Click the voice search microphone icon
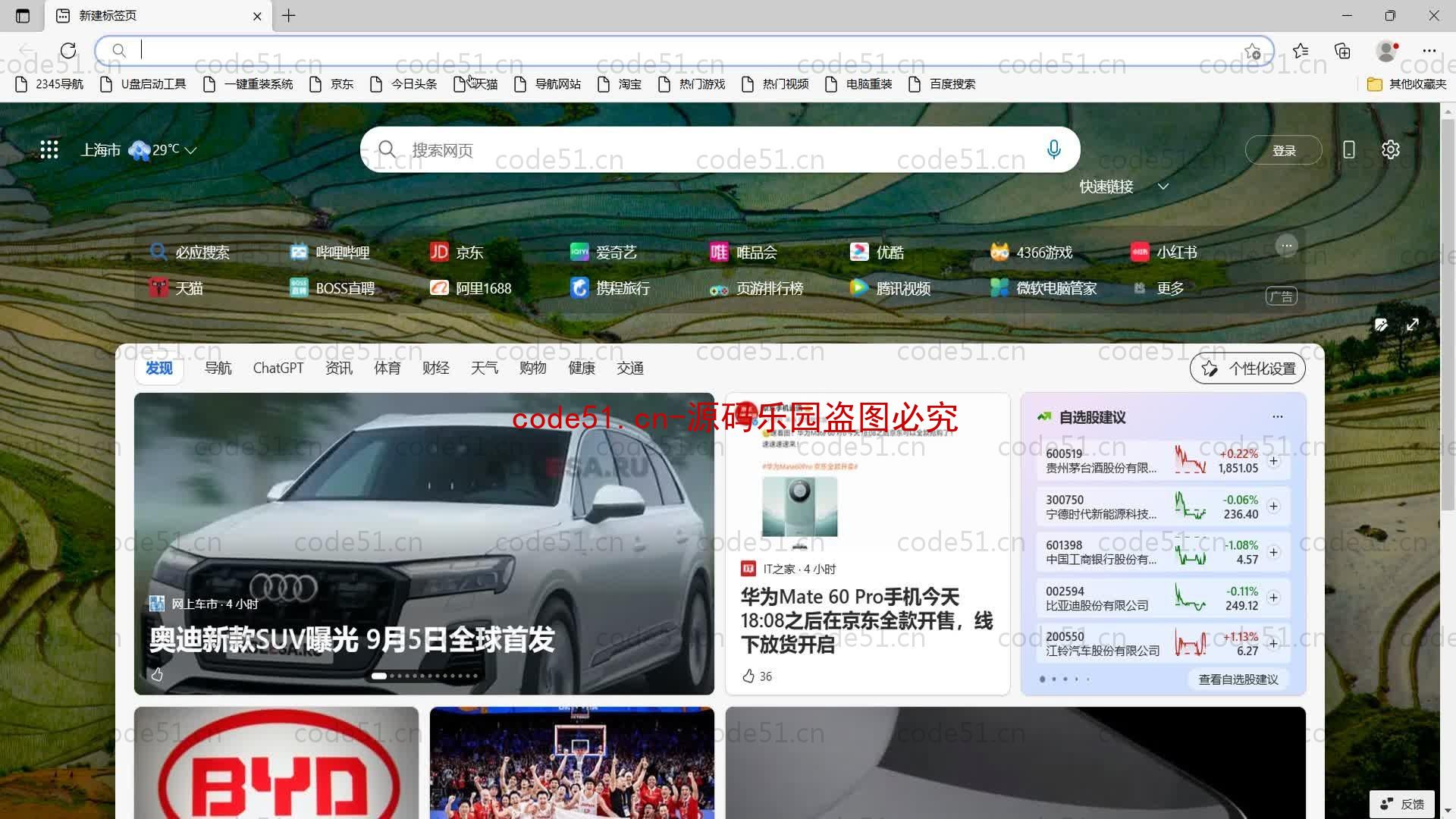 click(x=1054, y=149)
